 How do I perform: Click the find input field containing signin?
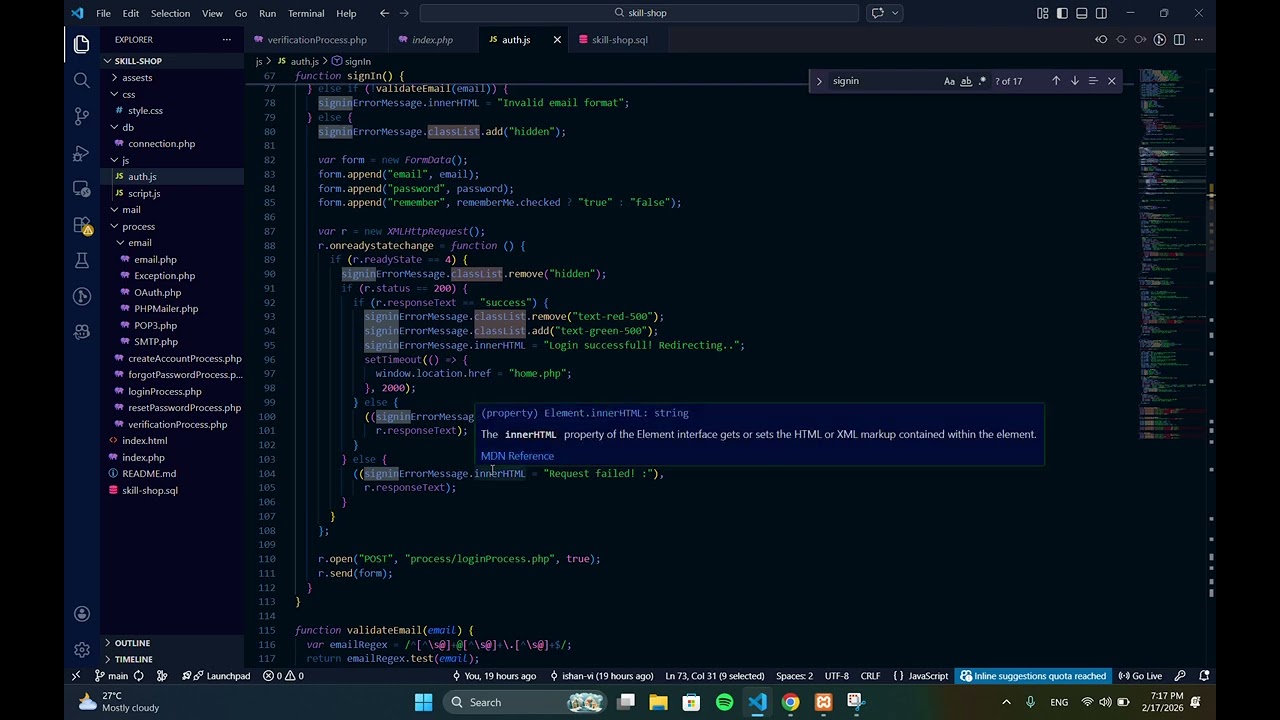880,81
